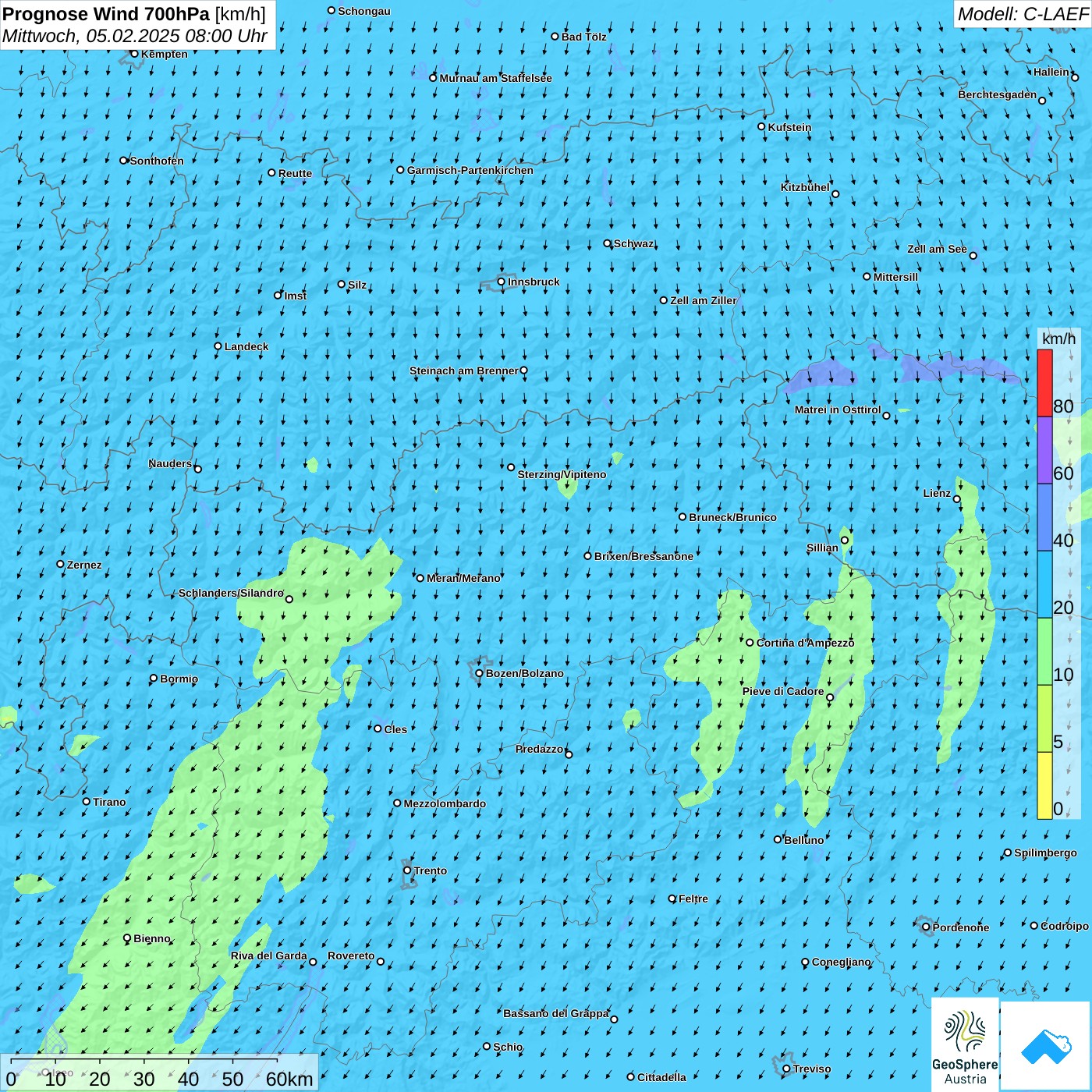Click the Schio label
The height and width of the screenshot is (1092, 1092).
coord(509,1047)
